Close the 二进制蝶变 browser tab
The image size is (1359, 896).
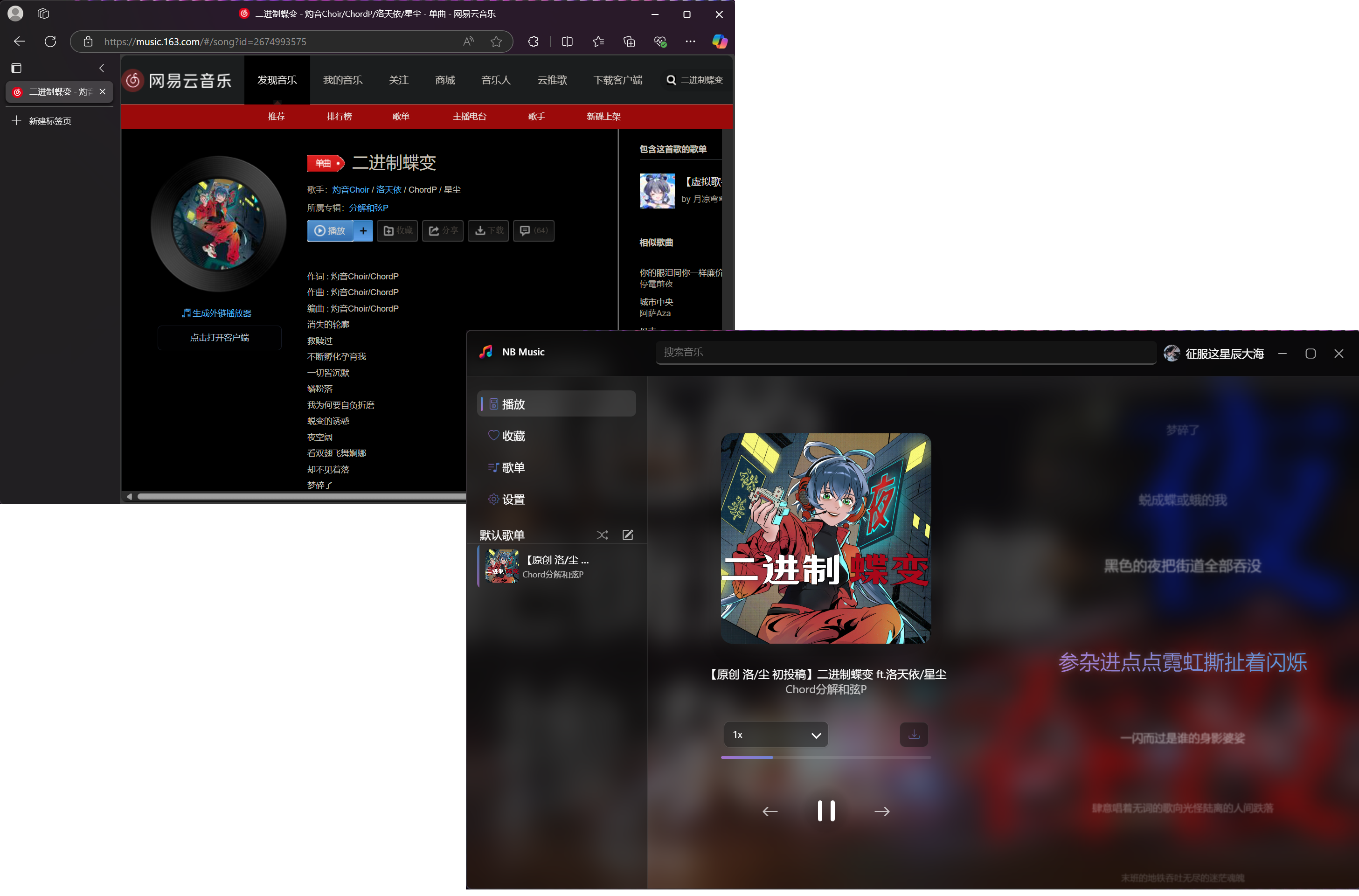coord(102,91)
